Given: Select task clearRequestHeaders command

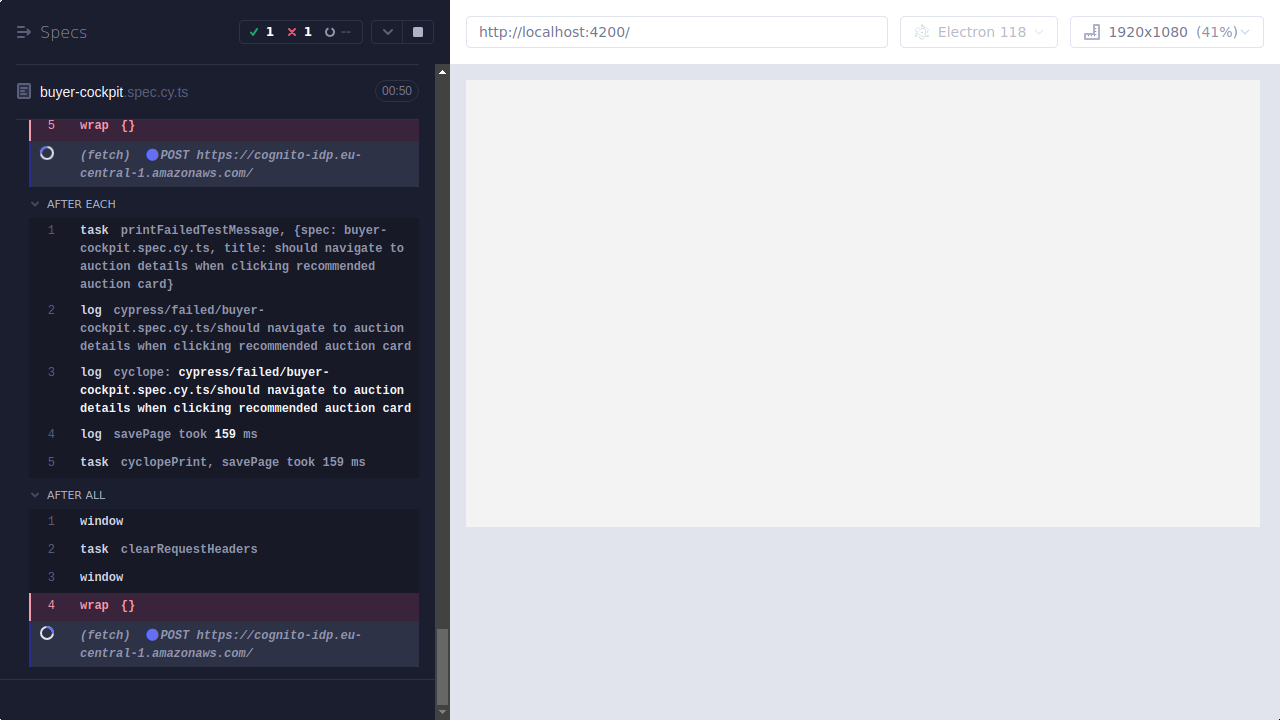Looking at the screenshot, I should pos(224,549).
